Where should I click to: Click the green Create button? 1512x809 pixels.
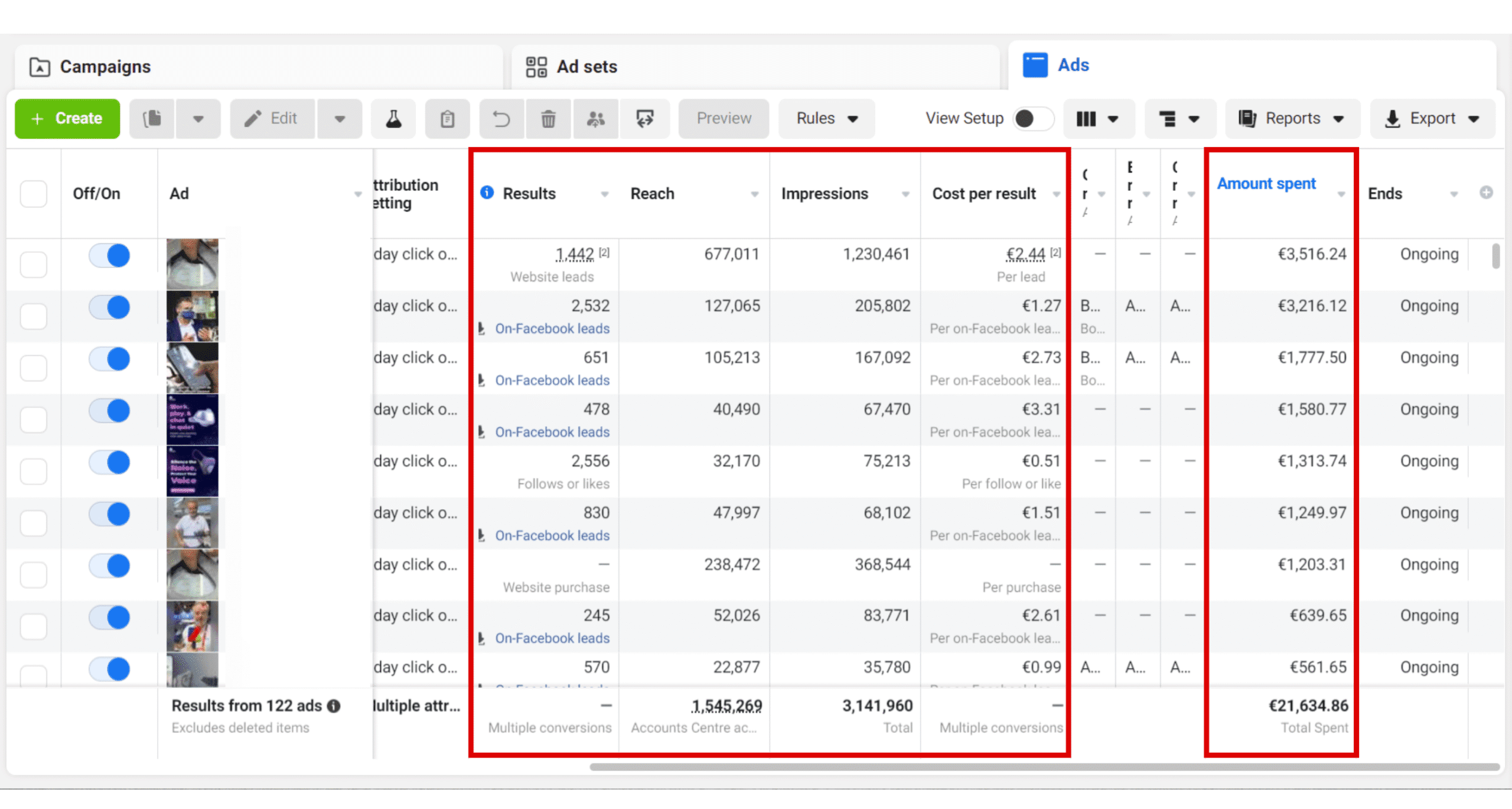click(67, 119)
